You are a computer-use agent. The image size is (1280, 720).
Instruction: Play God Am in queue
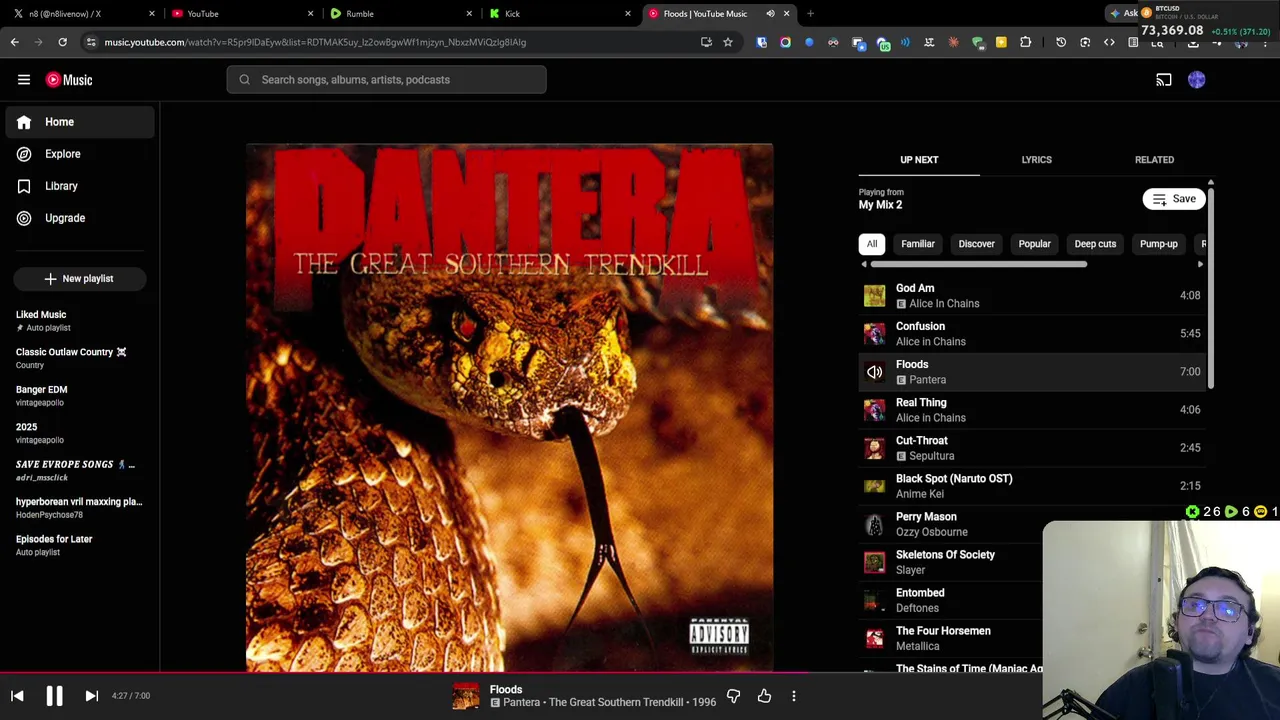coord(1032,296)
